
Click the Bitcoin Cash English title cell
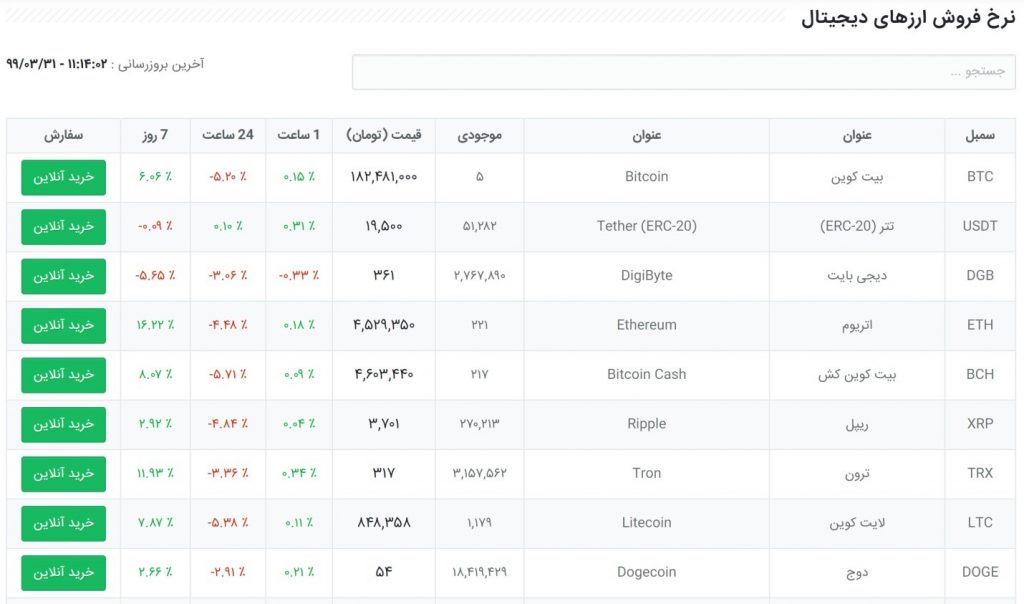tap(647, 374)
